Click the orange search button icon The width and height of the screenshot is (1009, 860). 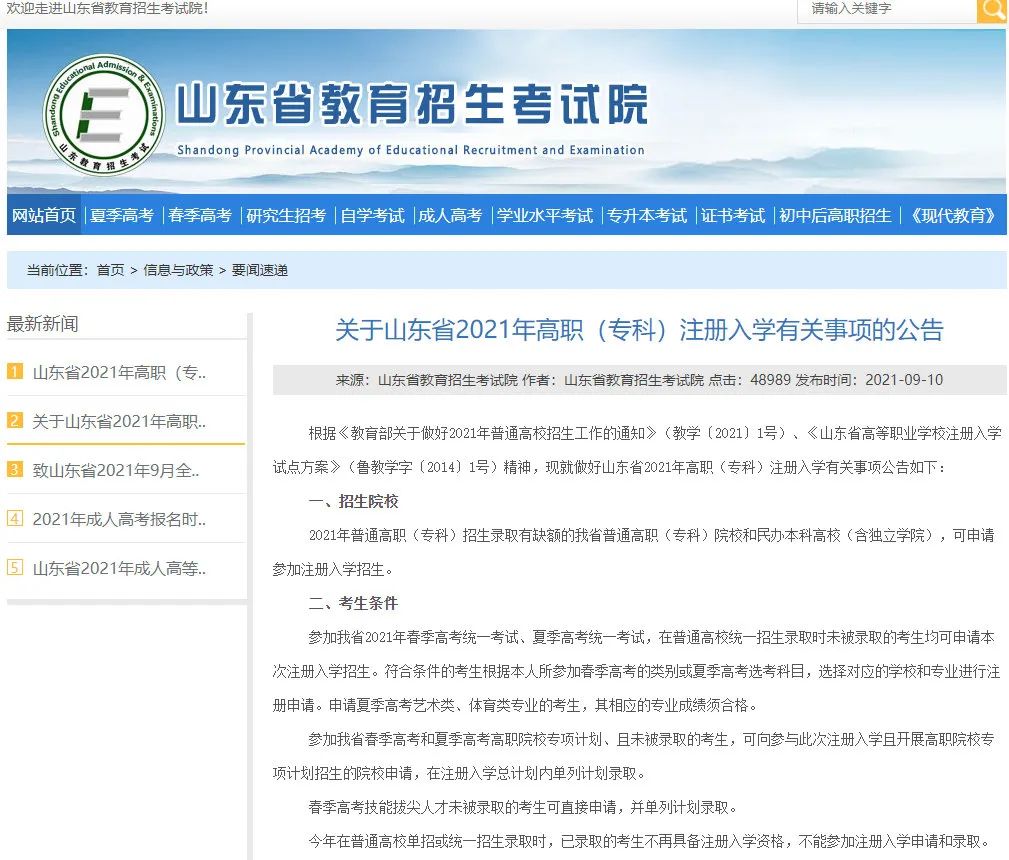[x=991, y=11]
